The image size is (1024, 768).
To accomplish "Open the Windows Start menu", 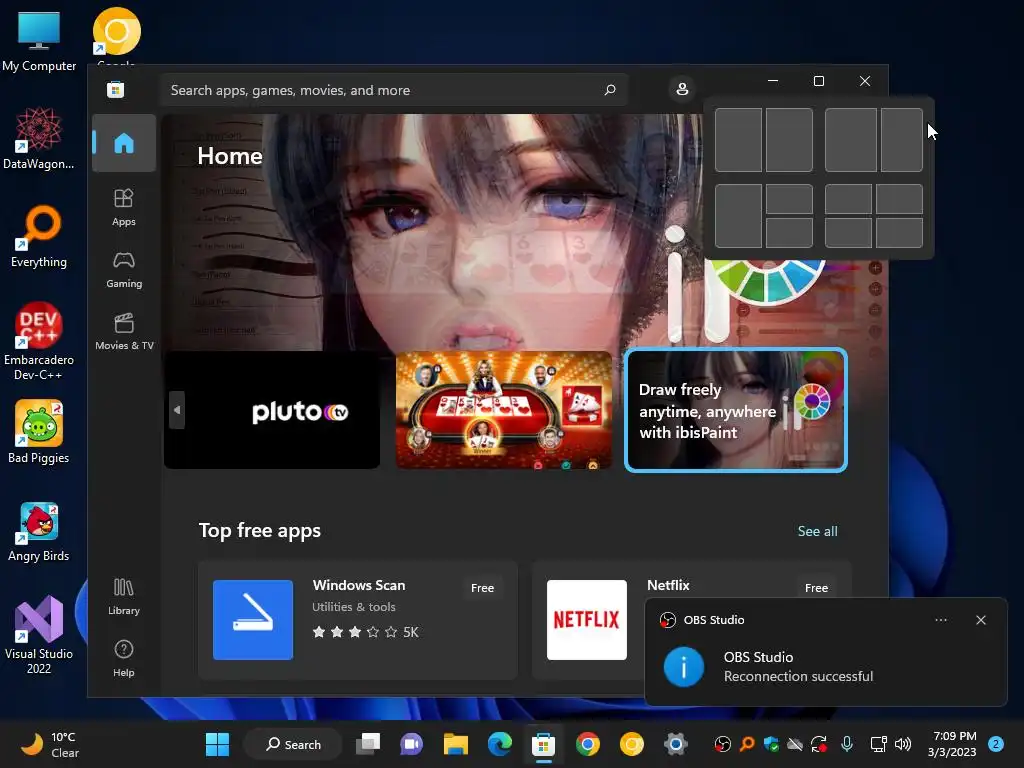I will tap(217, 744).
